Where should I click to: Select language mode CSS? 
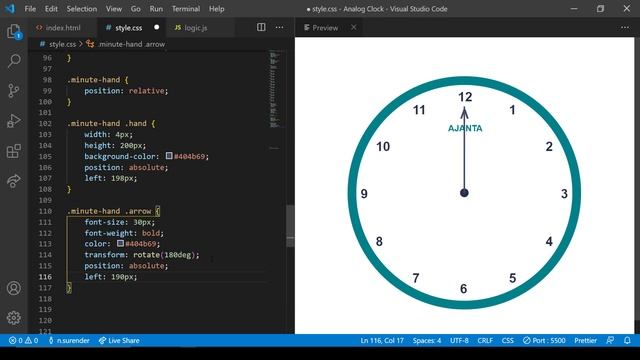click(x=508, y=340)
